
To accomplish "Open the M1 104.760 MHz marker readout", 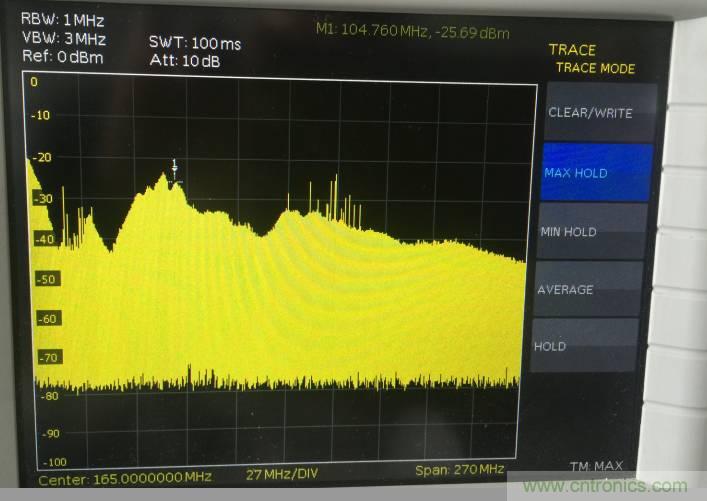I will pyautogui.click(x=414, y=30).
